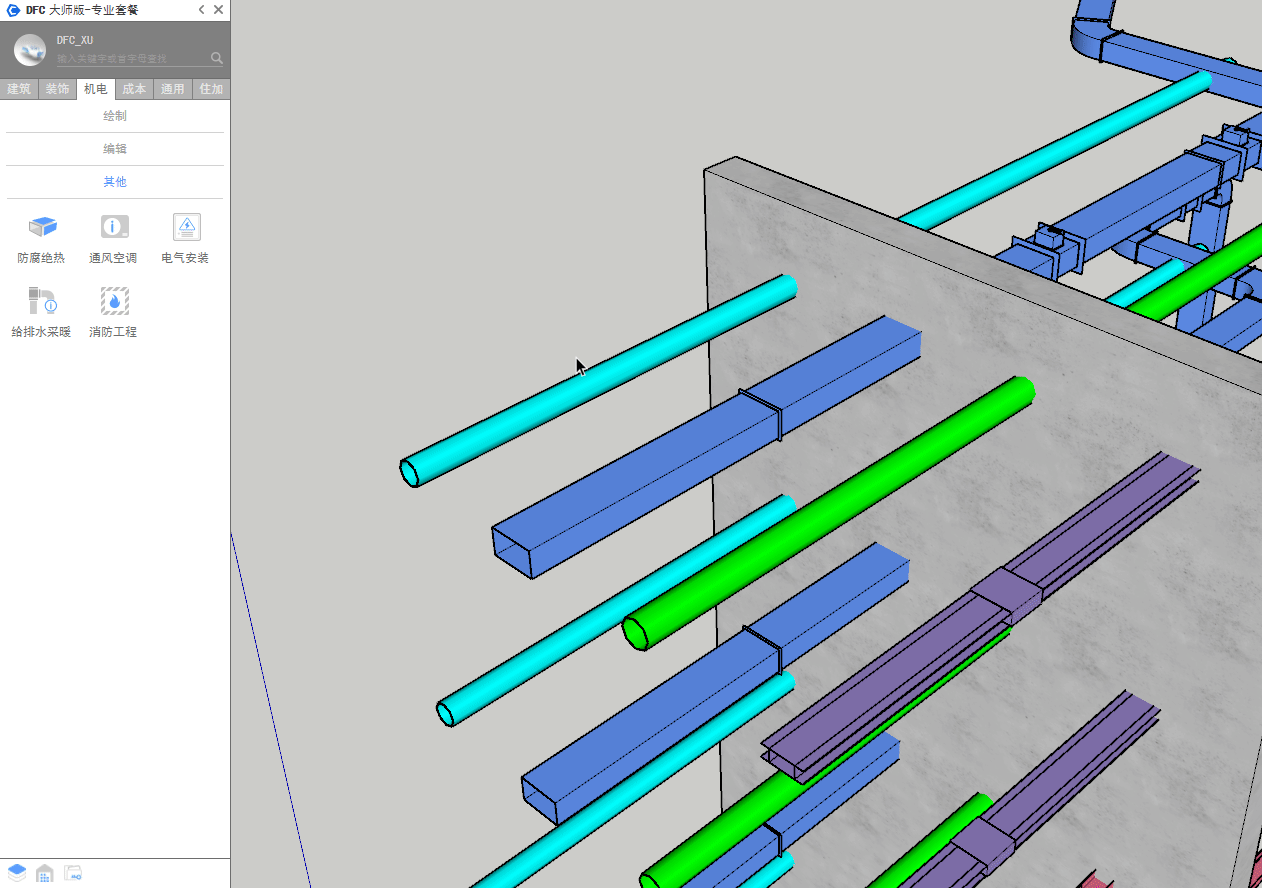Screen dimensions: 1262x888
Task: Click the magnifier search icon
Action: pos(217,58)
